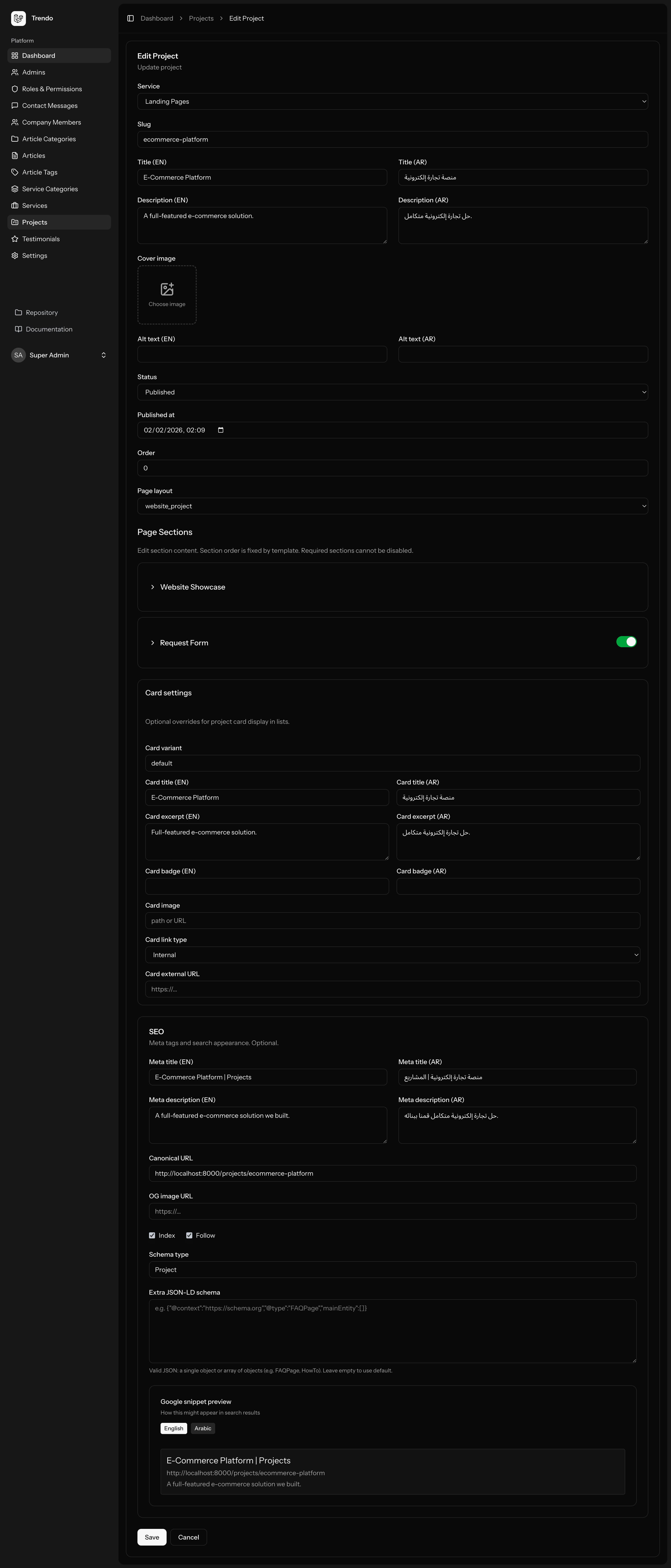
Task: Click the calendar icon in Published at
Action: point(221,430)
